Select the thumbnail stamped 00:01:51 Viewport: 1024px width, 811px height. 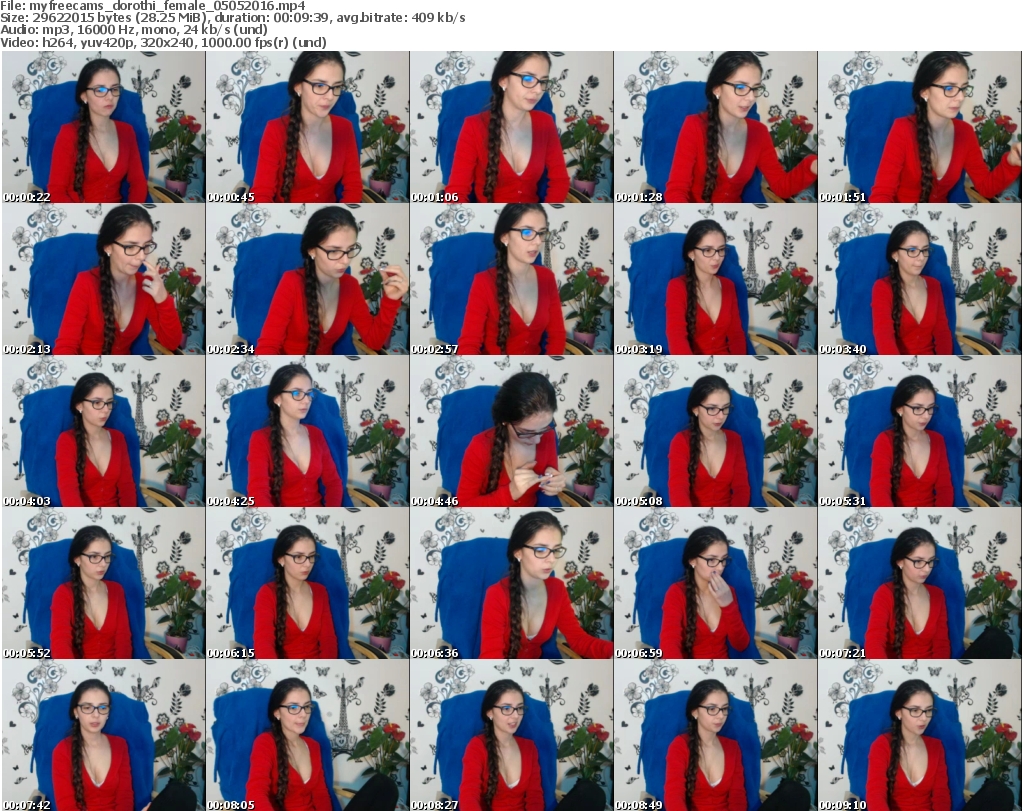(x=920, y=127)
